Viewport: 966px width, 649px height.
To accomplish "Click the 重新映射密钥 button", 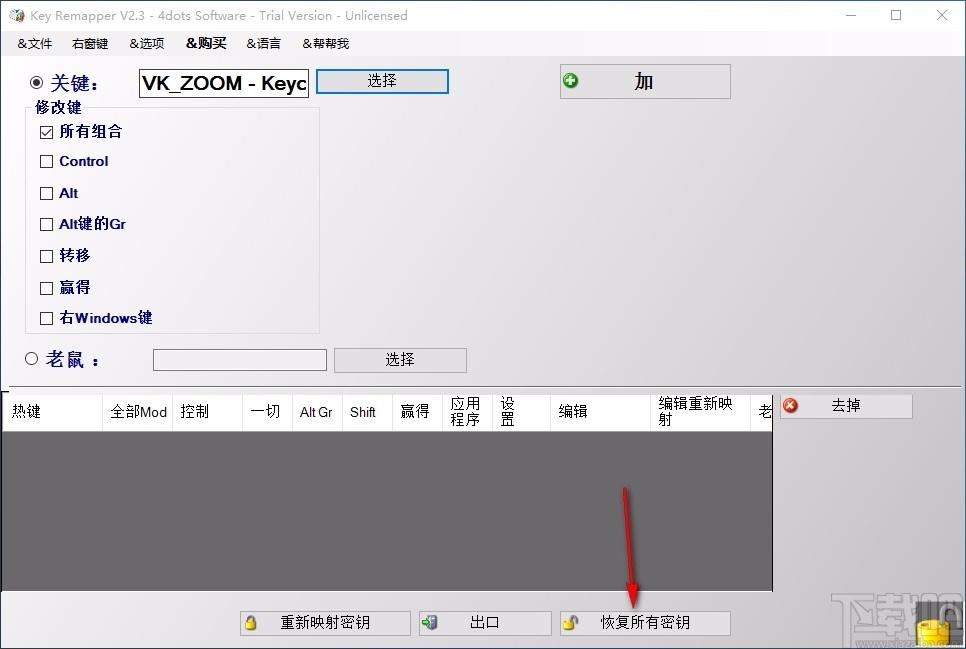I will (325, 623).
